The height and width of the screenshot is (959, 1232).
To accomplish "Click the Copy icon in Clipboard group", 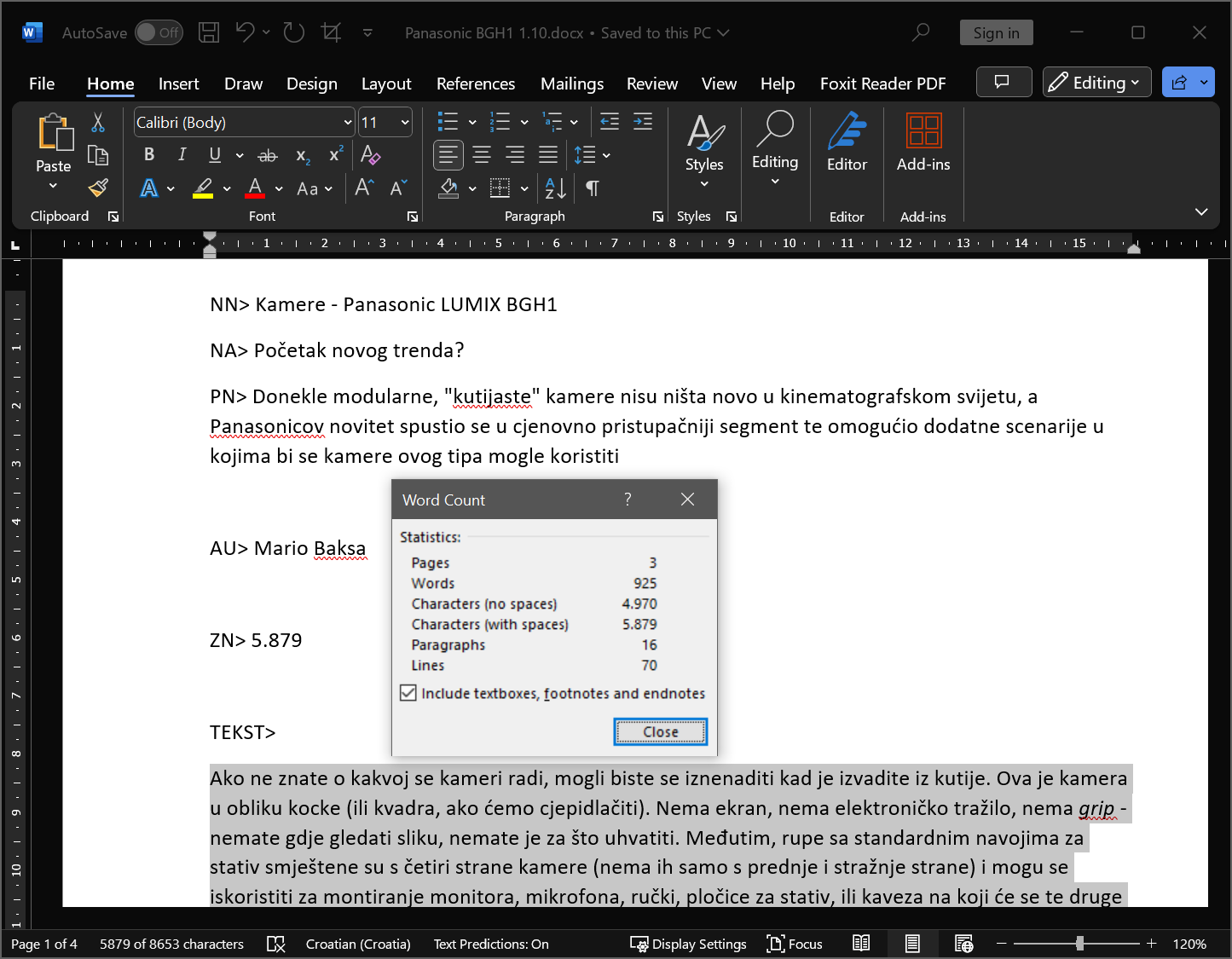I will point(98,155).
